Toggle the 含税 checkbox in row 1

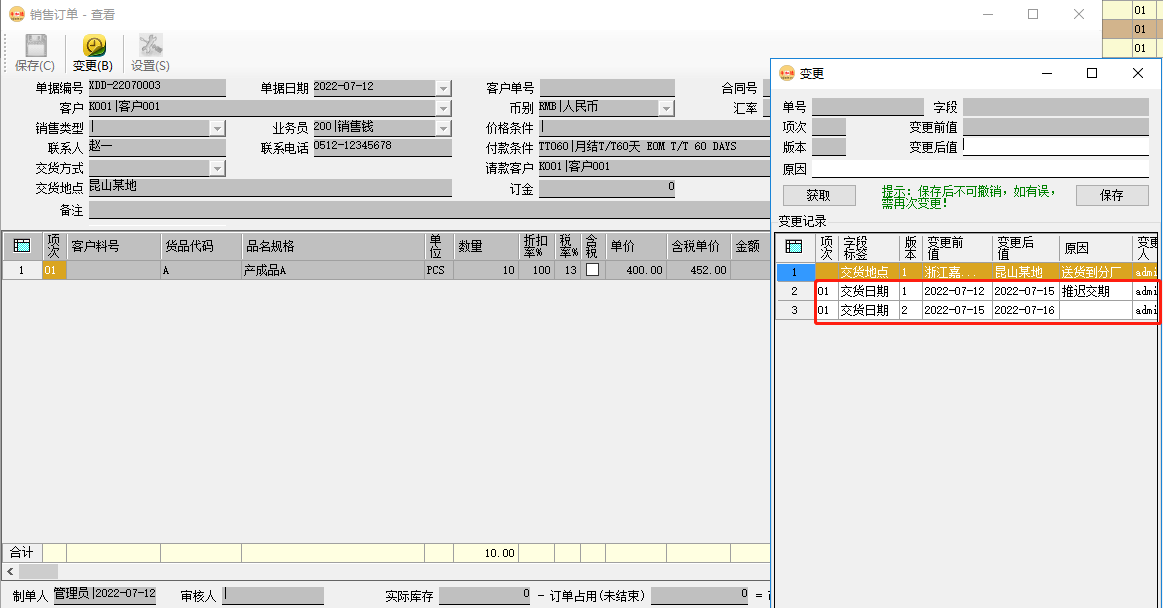click(x=593, y=270)
